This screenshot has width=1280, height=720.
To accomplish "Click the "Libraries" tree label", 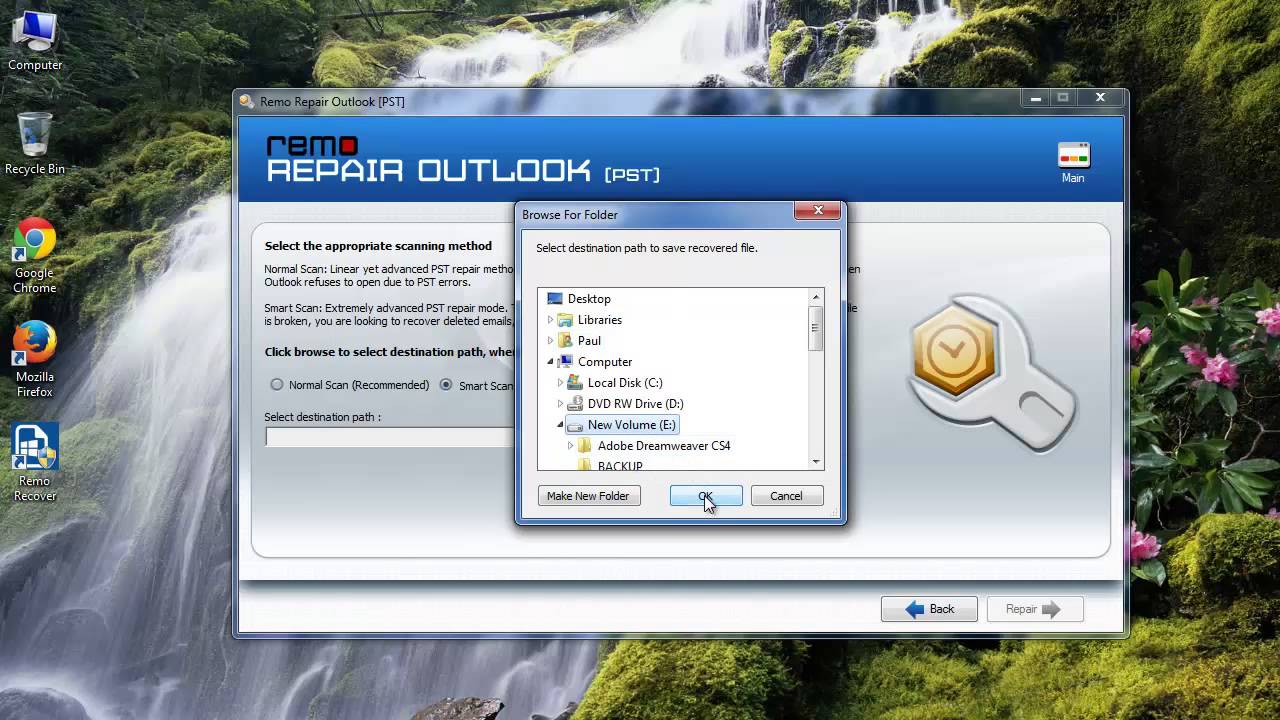I will pyautogui.click(x=600, y=319).
